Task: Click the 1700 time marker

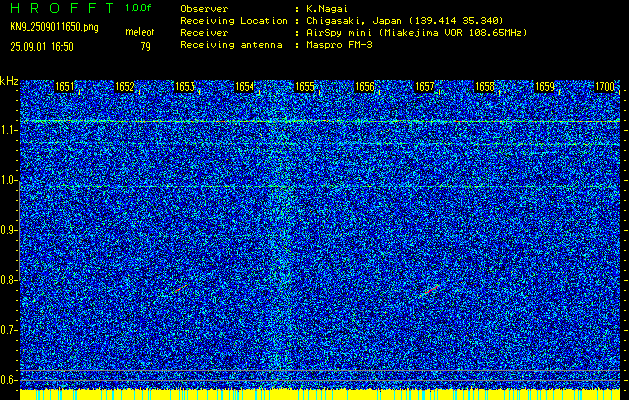Action: [605, 87]
